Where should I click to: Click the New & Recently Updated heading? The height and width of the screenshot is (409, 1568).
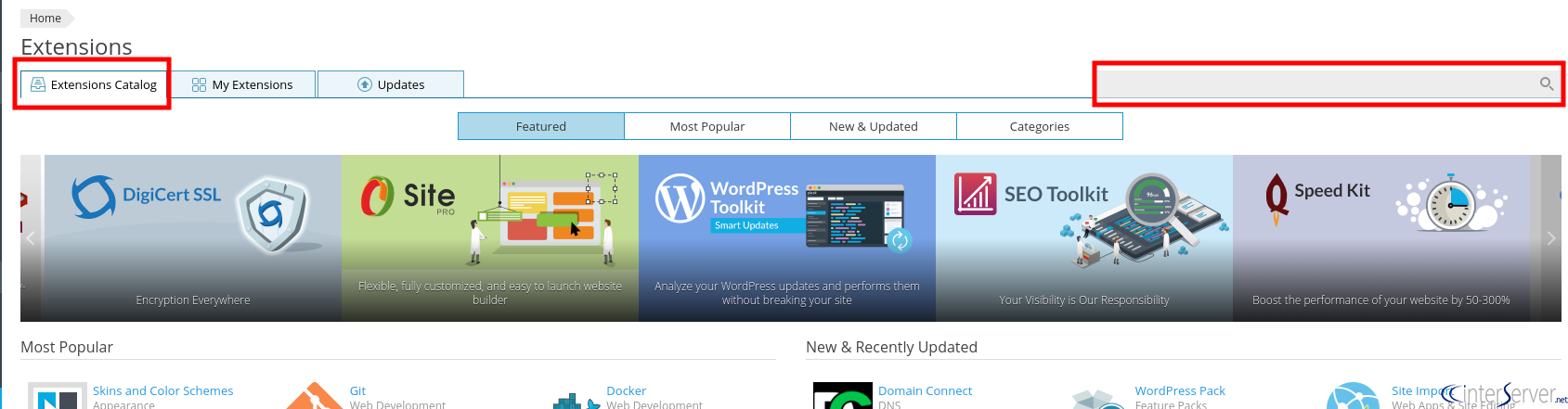pos(891,347)
